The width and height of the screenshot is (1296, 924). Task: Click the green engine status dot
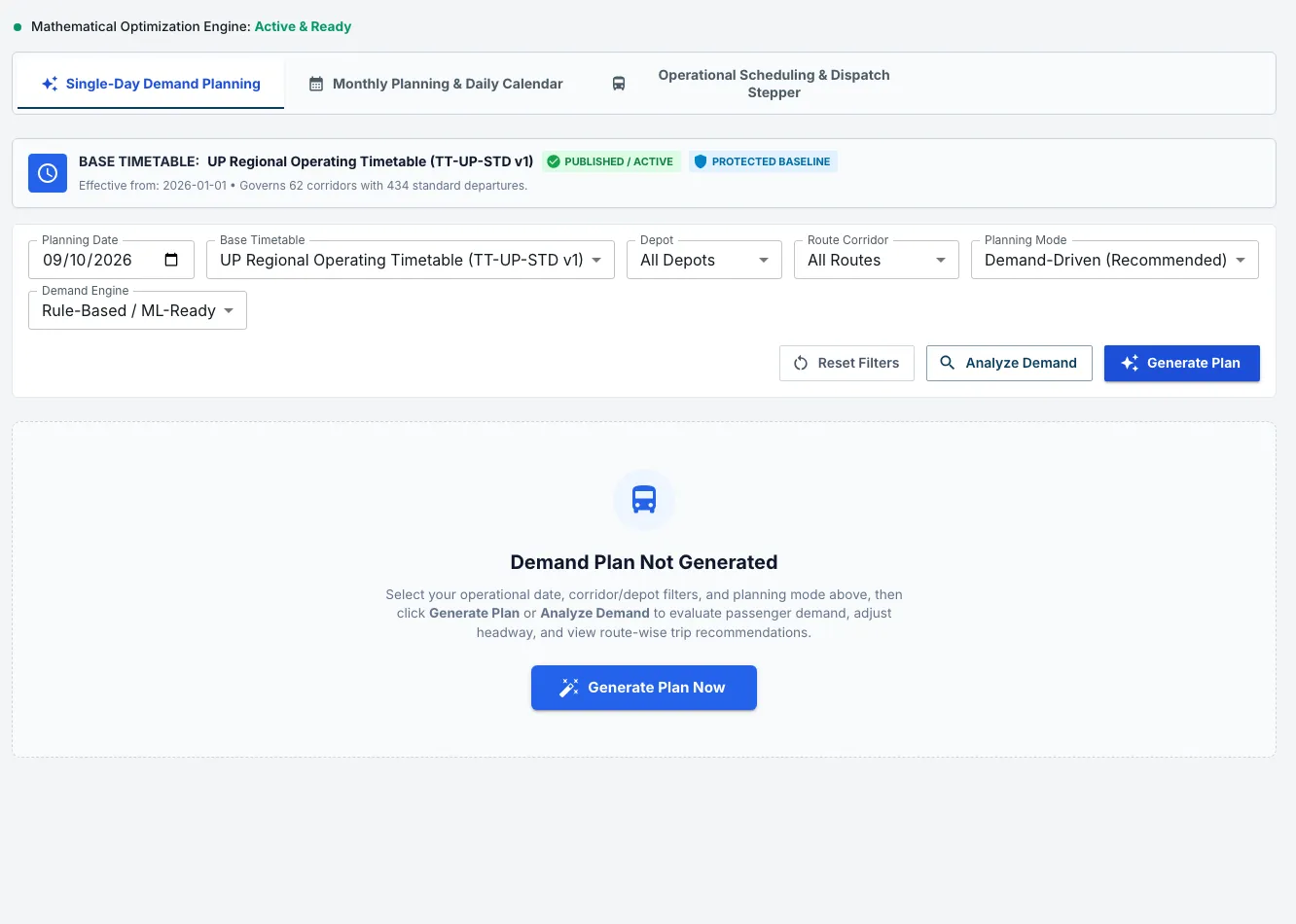pos(18,27)
